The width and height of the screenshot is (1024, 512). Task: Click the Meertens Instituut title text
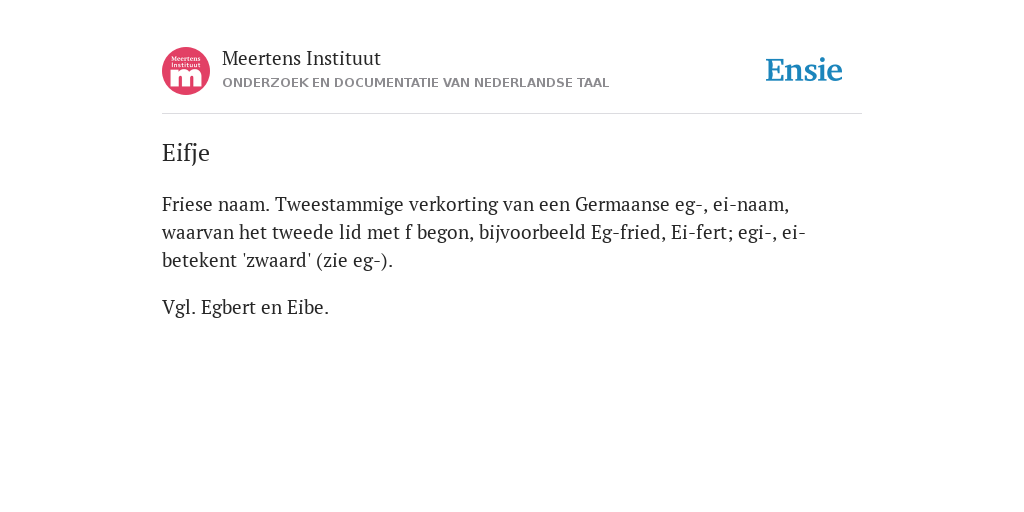point(301,58)
